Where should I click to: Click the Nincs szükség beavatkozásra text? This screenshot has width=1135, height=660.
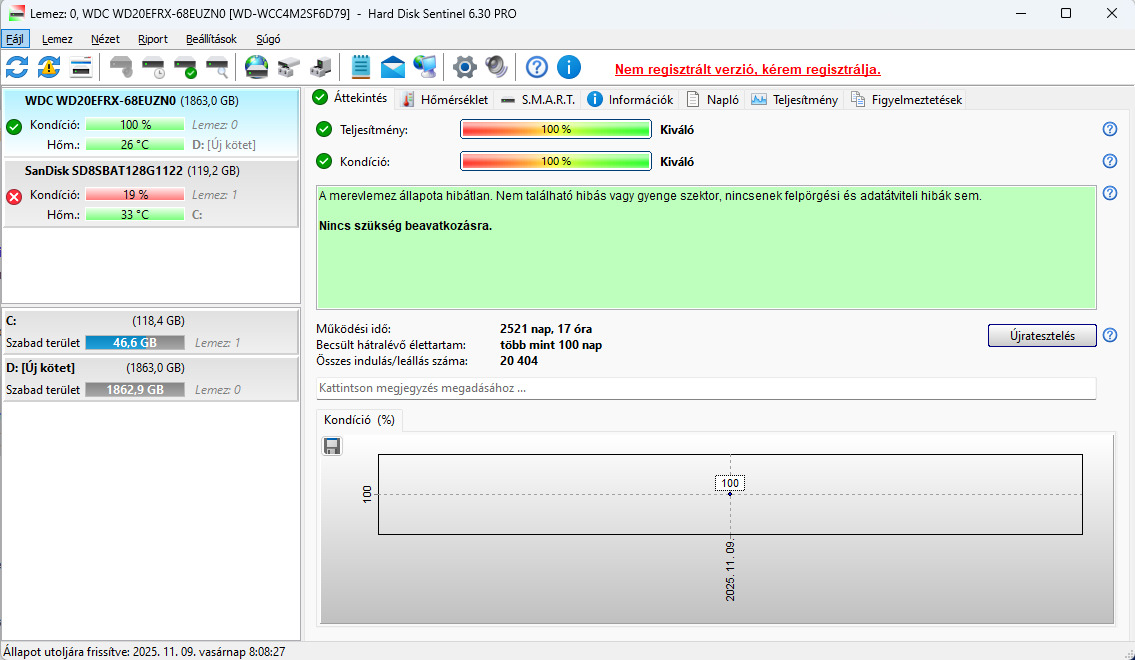click(405, 226)
